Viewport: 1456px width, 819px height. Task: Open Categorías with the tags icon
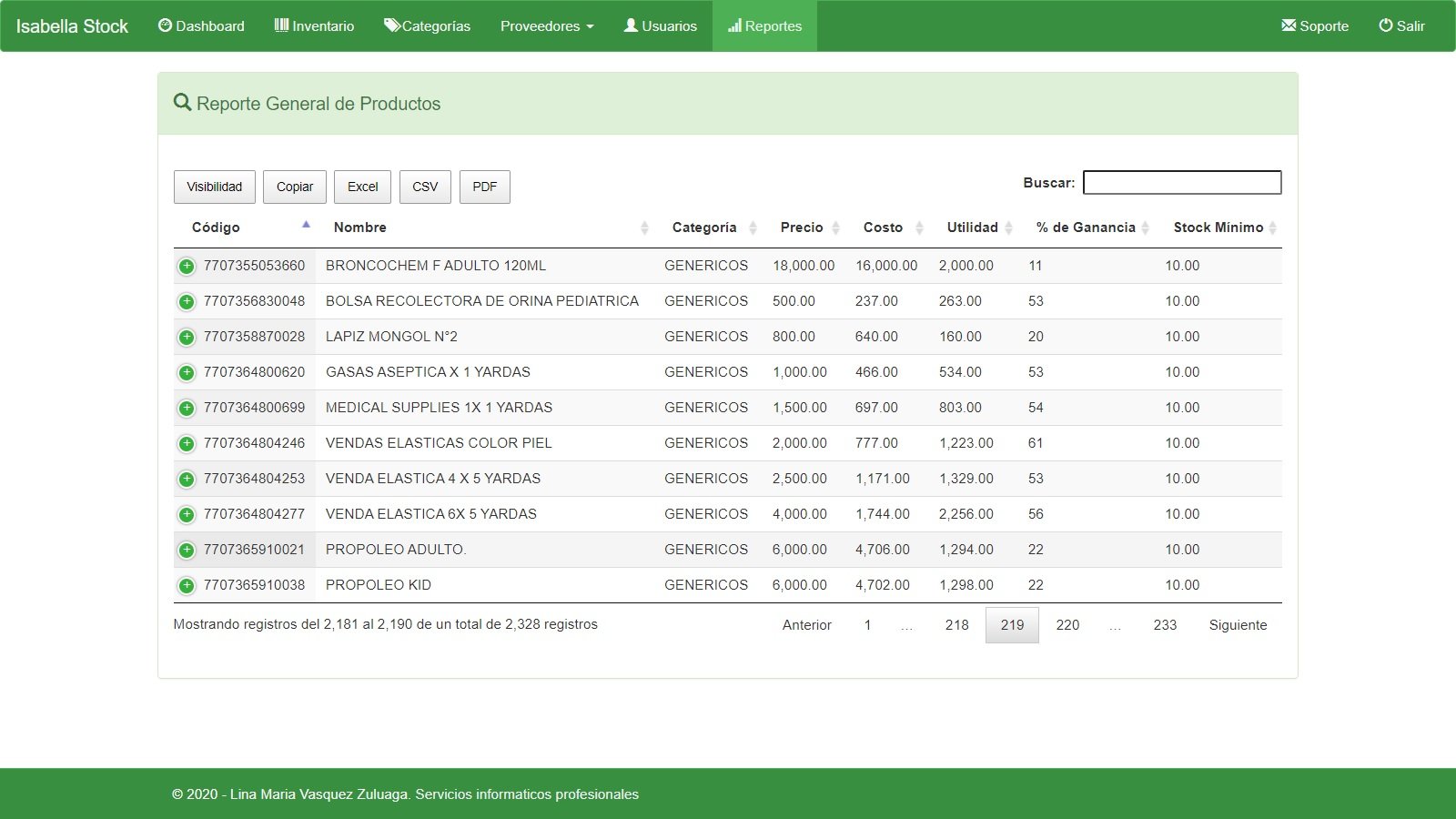392,25
